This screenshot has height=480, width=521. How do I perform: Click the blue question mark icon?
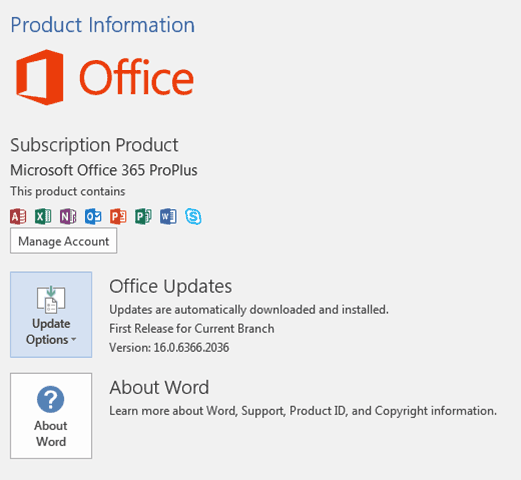(51, 399)
